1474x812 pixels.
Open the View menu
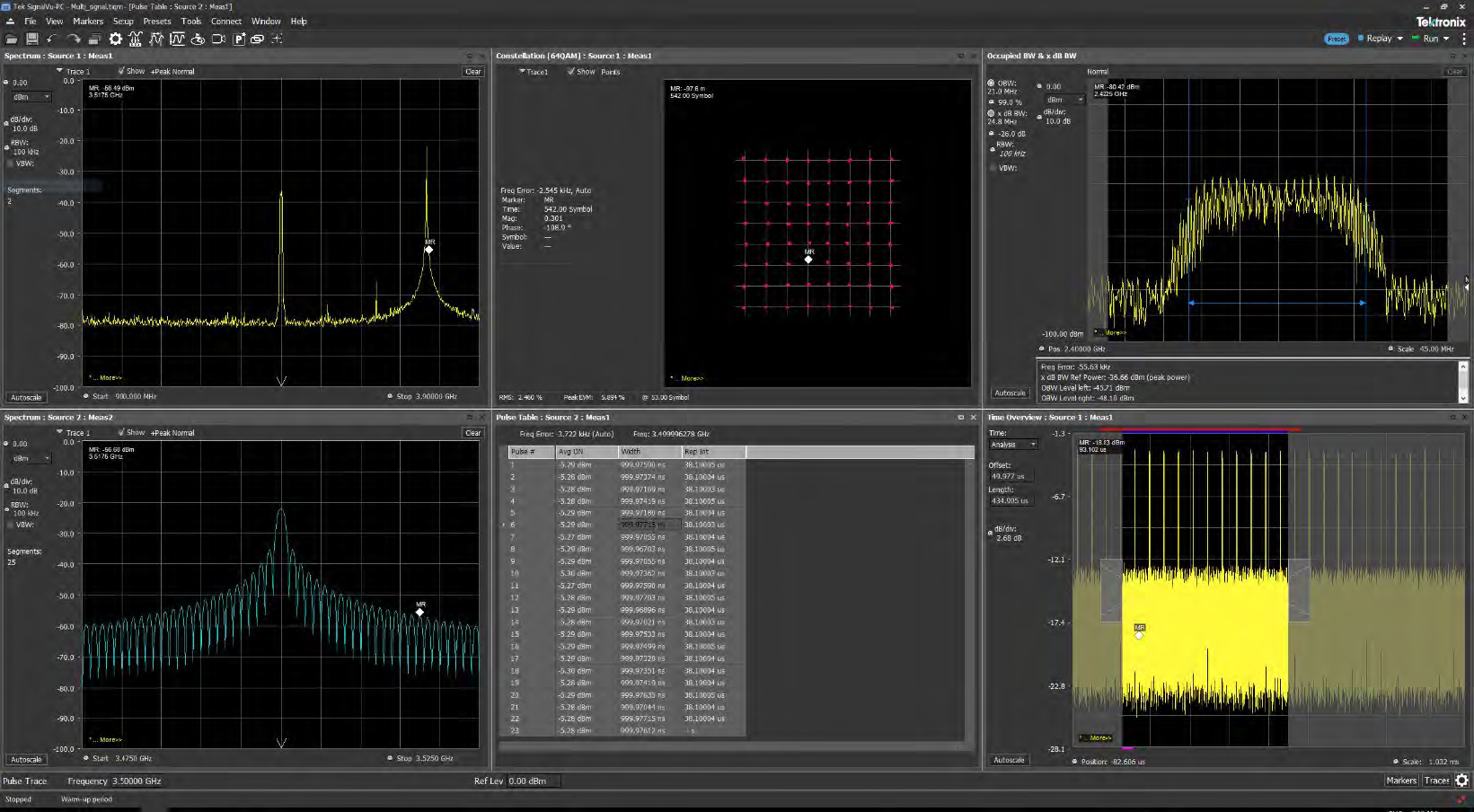55,21
